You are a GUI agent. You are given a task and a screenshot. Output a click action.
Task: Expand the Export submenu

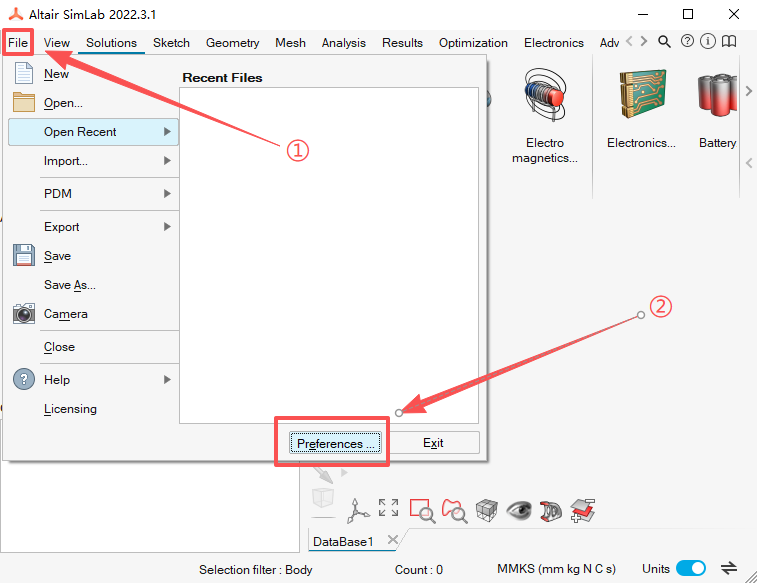93,226
